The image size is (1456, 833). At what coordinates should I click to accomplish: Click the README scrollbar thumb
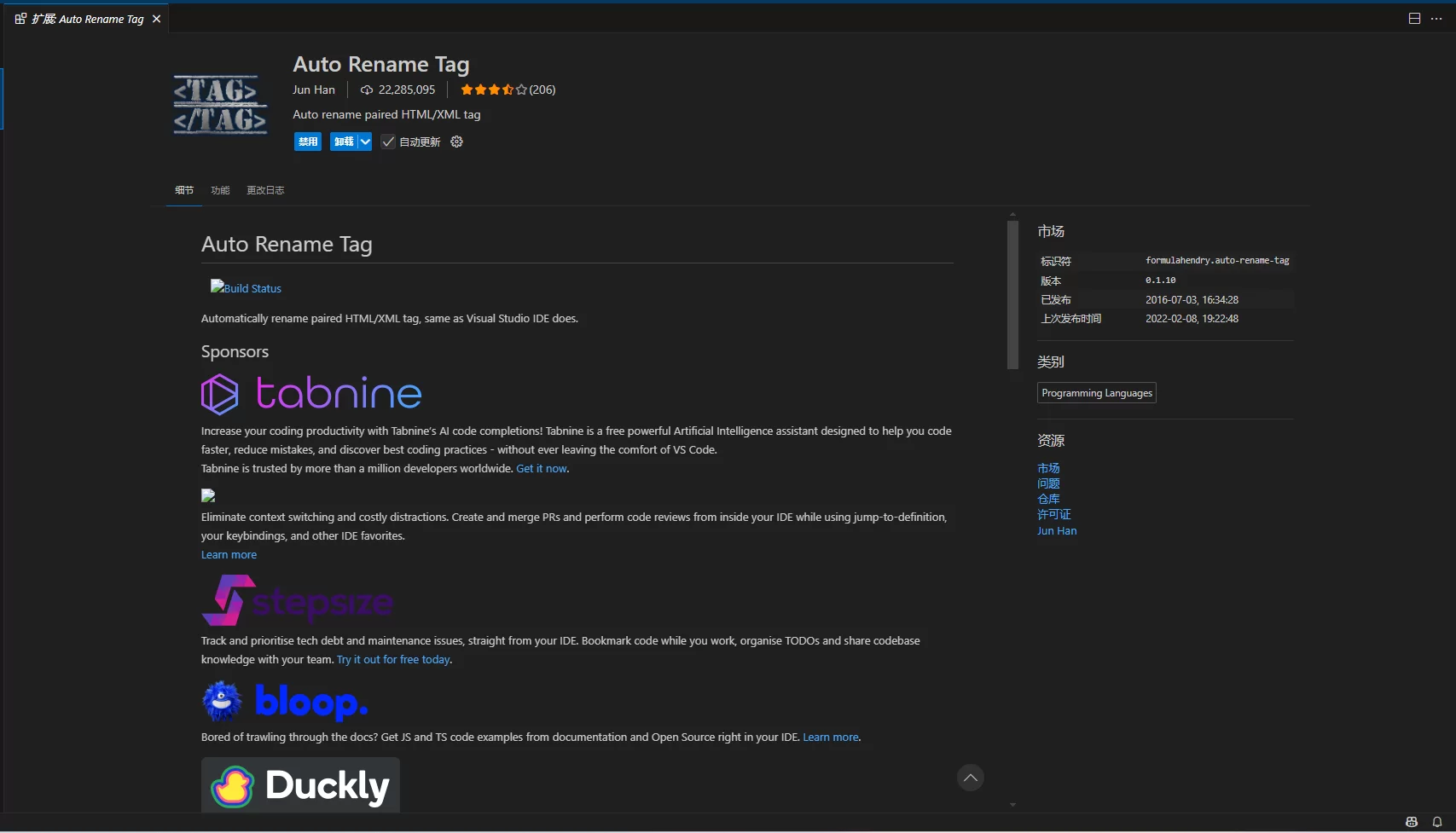coord(1012,294)
